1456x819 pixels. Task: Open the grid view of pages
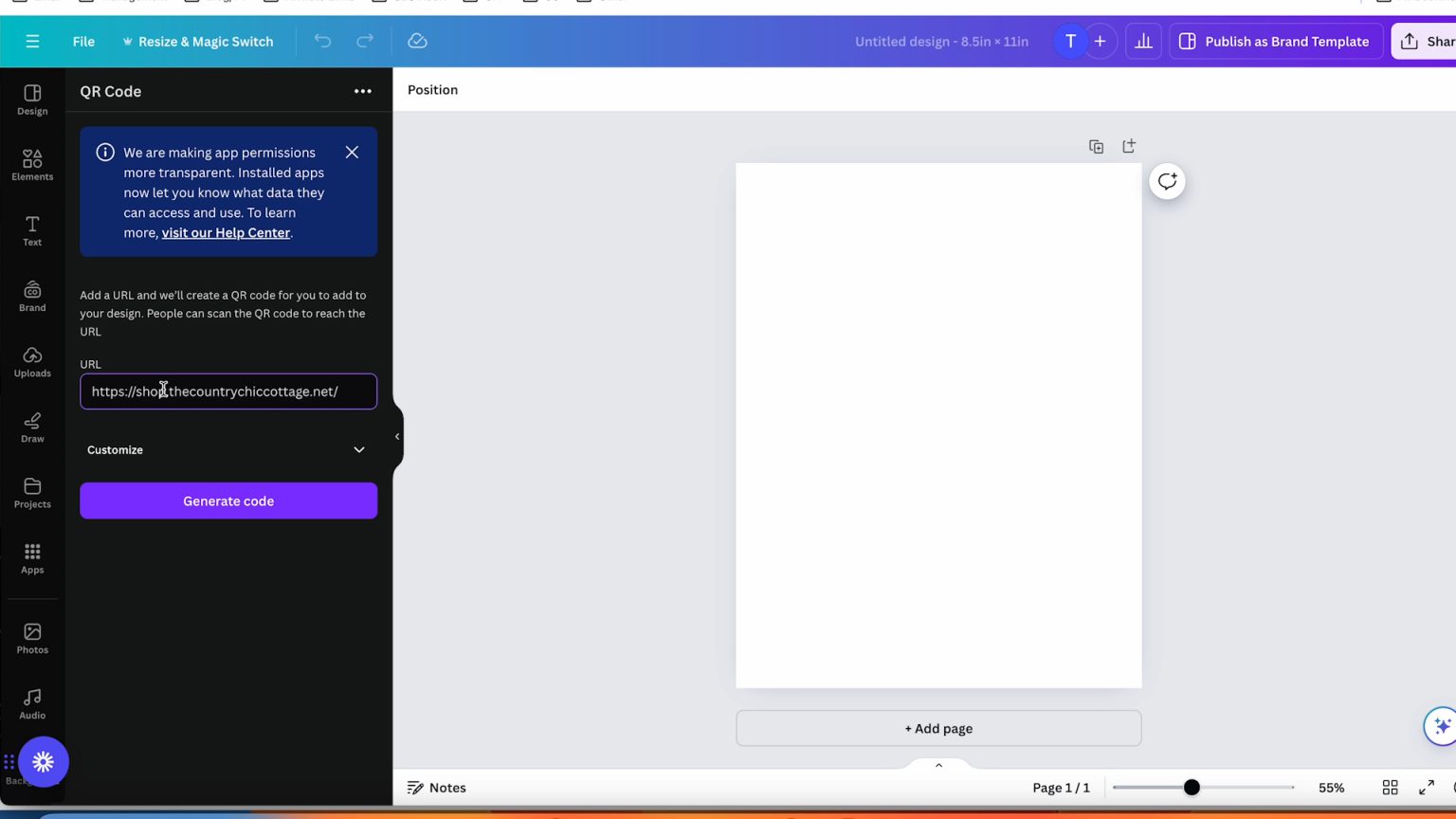tap(1390, 788)
